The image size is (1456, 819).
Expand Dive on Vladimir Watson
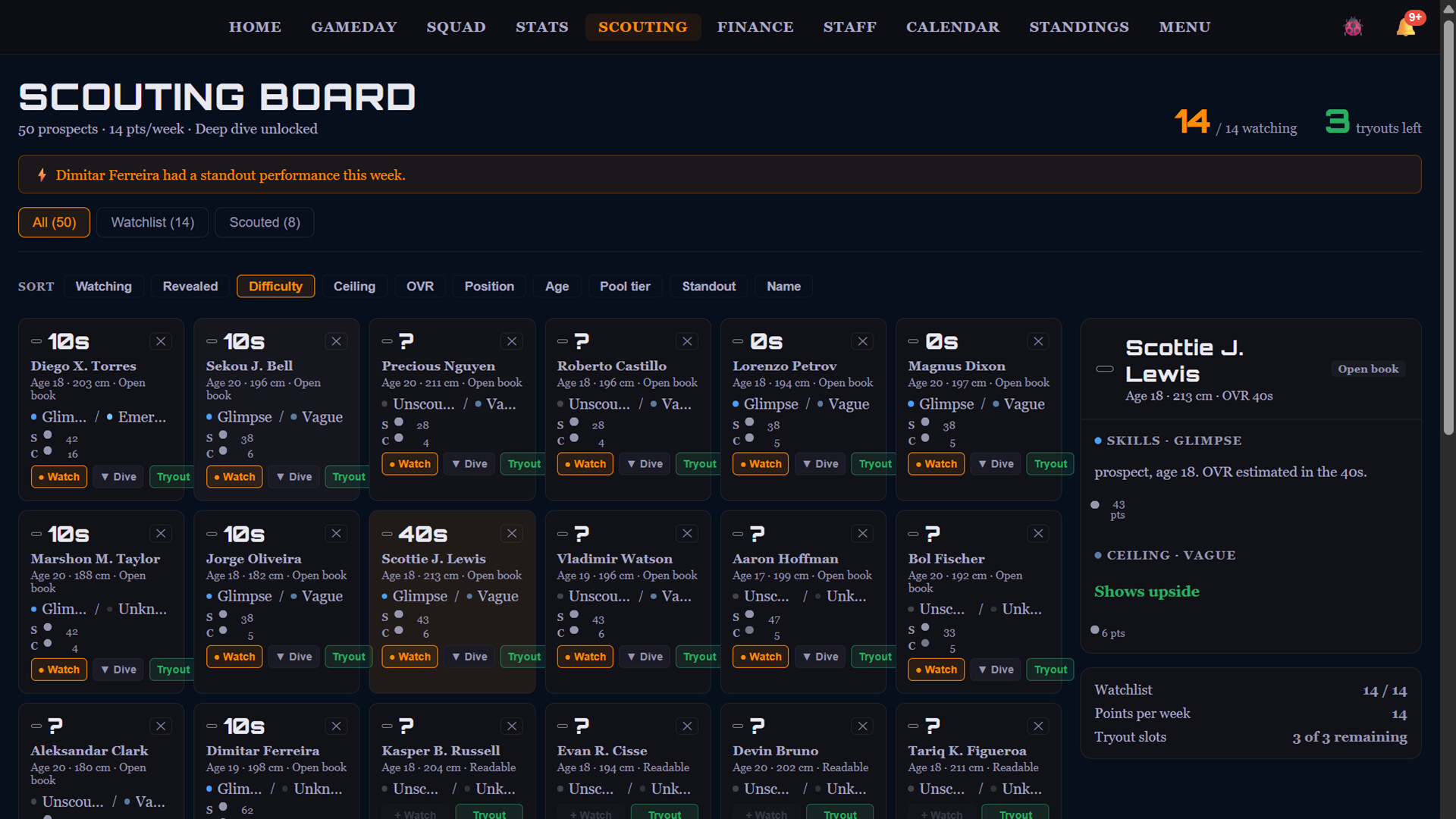645,657
